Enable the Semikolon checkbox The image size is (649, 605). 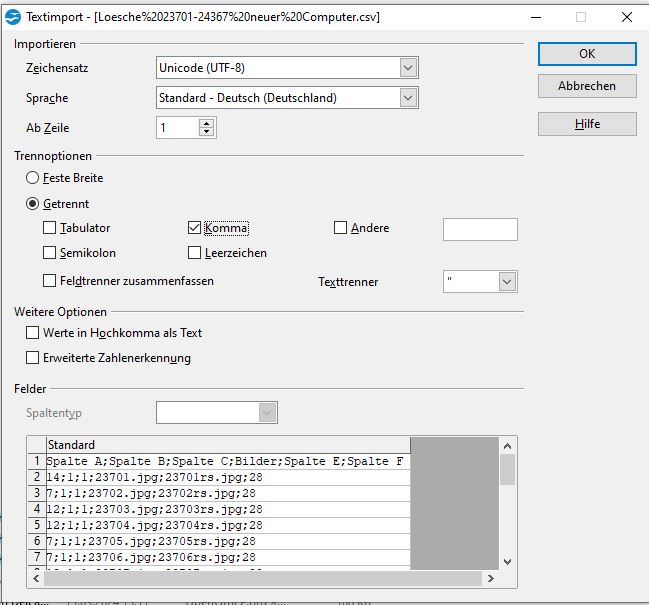(50, 253)
